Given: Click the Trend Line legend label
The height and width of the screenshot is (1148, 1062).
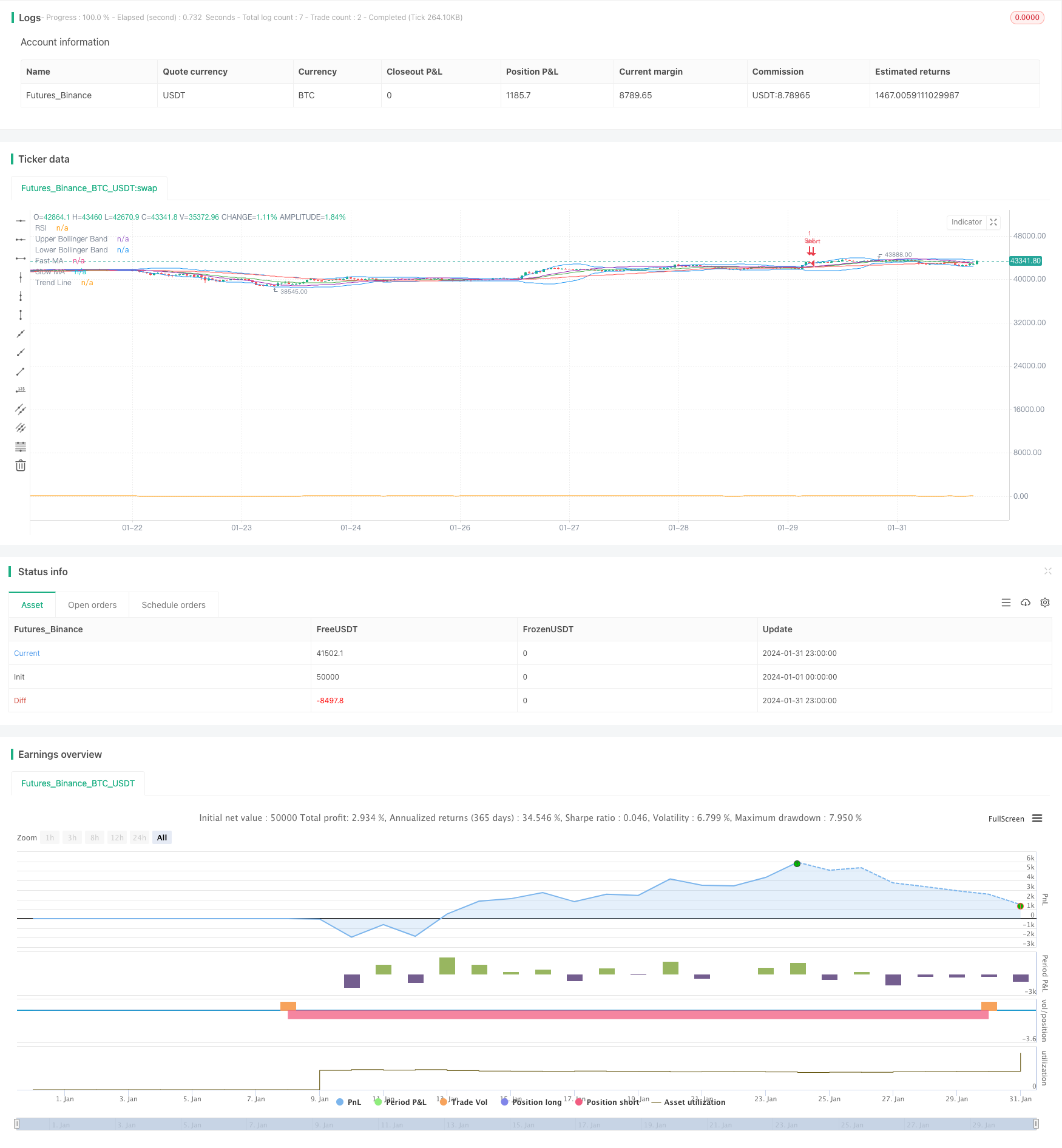Looking at the screenshot, I should tap(53, 283).
